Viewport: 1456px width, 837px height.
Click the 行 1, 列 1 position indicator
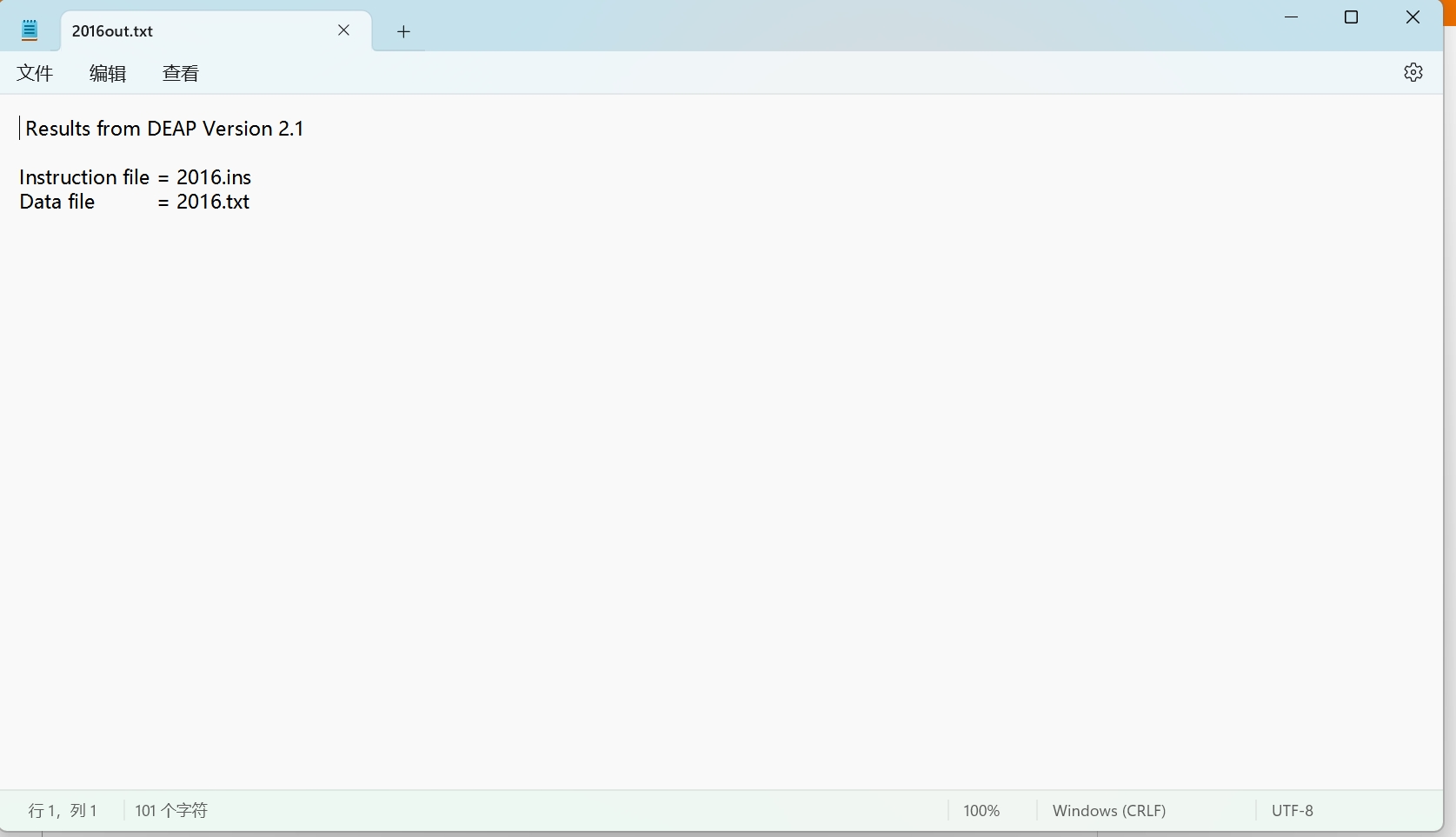[x=63, y=811]
